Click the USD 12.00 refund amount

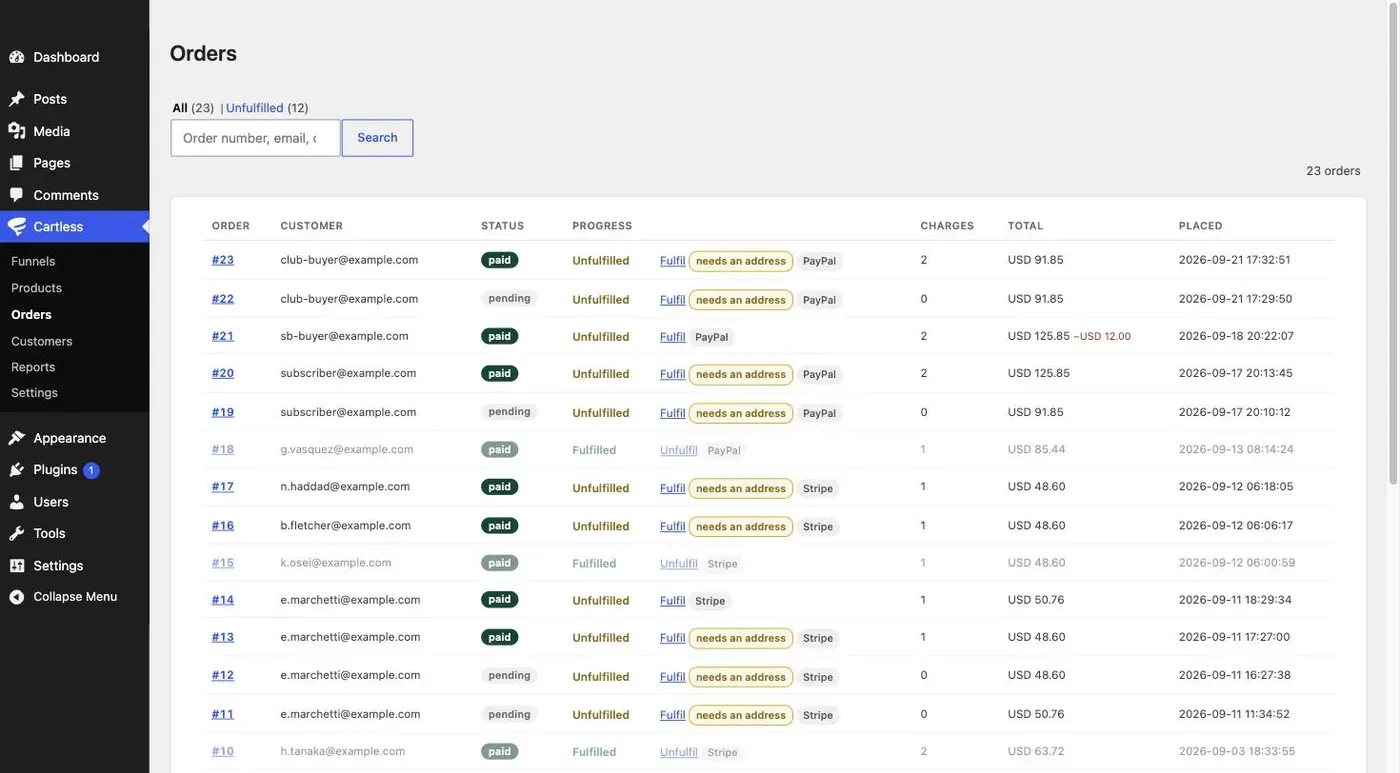[1102, 336]
